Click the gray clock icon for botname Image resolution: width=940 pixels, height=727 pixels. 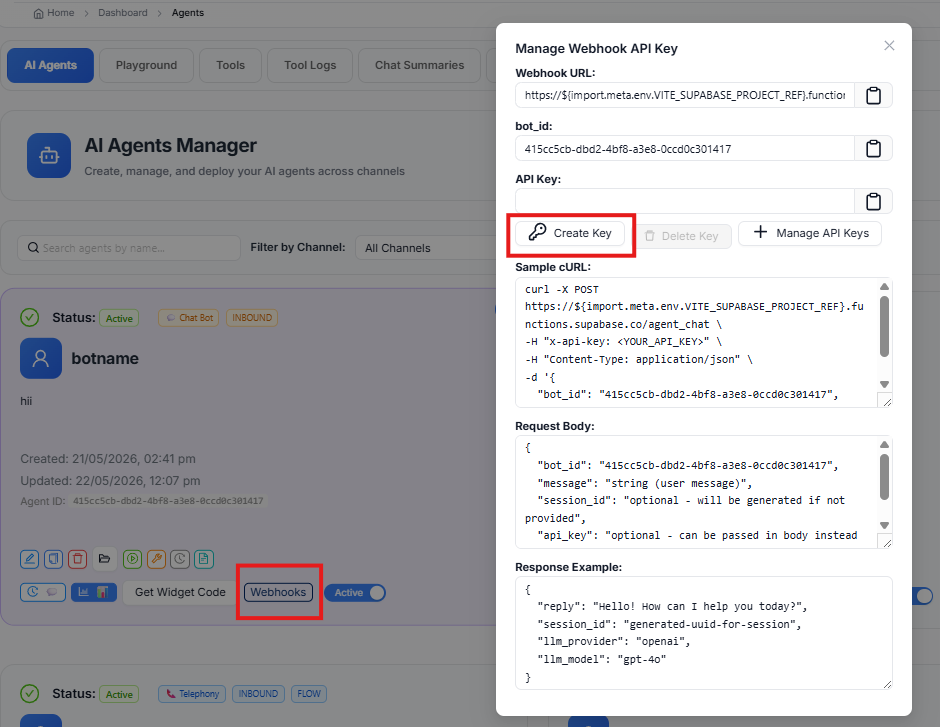[180, 559]
